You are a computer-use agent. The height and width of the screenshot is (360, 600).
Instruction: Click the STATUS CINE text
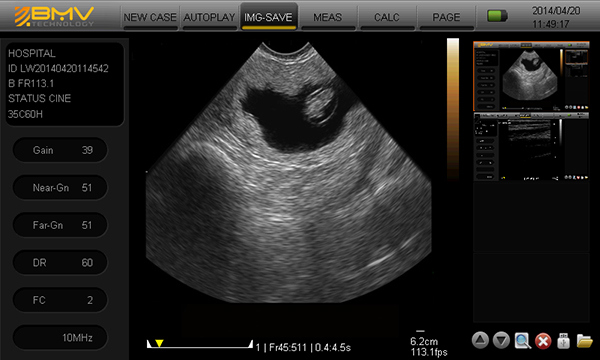point(39,98)
